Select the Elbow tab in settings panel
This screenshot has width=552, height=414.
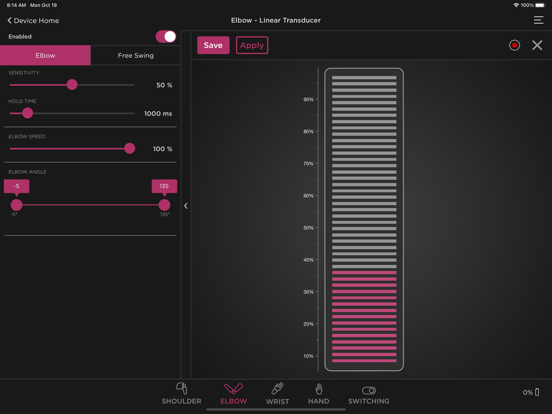pyautogui.click(x=45, y=55)
